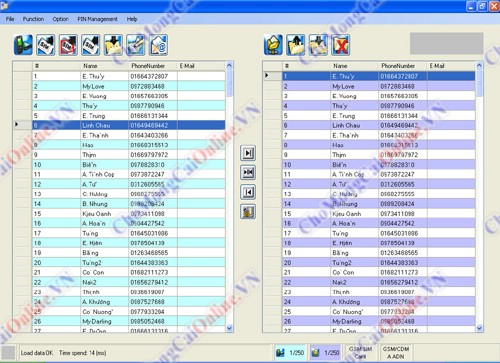Click the first 1/250 status bar icon

pos(290,352)
